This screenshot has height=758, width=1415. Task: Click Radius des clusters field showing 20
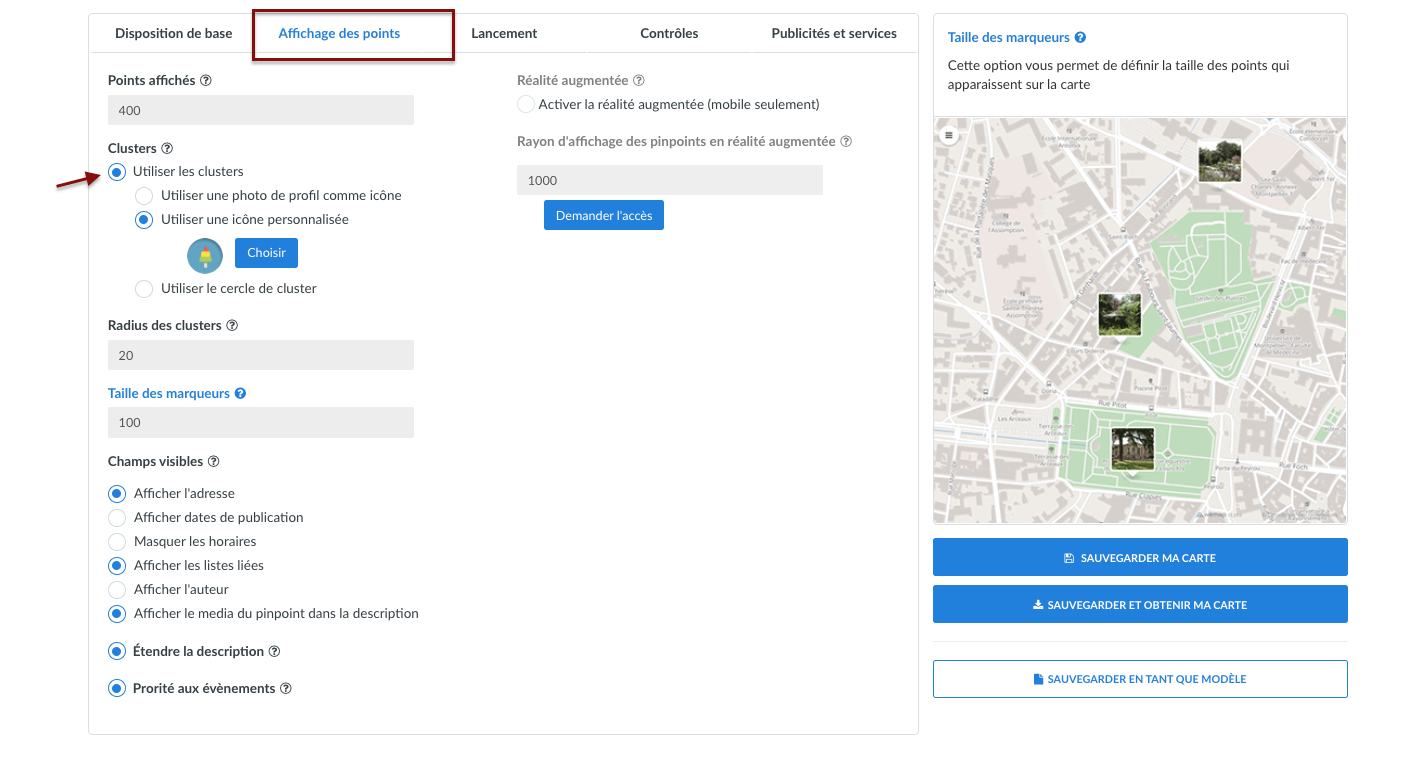[x=261, y=356]
